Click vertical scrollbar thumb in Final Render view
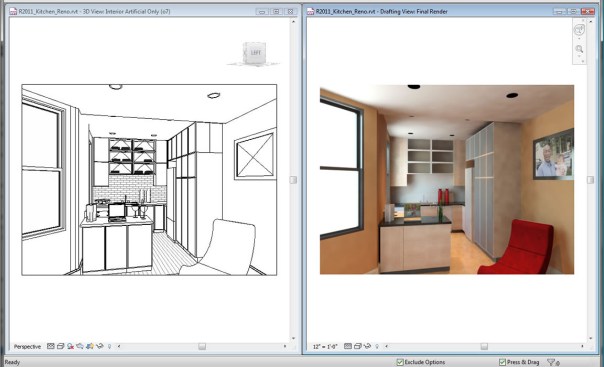The height and width of the screenshot is (367, 604). pos(591,180)
